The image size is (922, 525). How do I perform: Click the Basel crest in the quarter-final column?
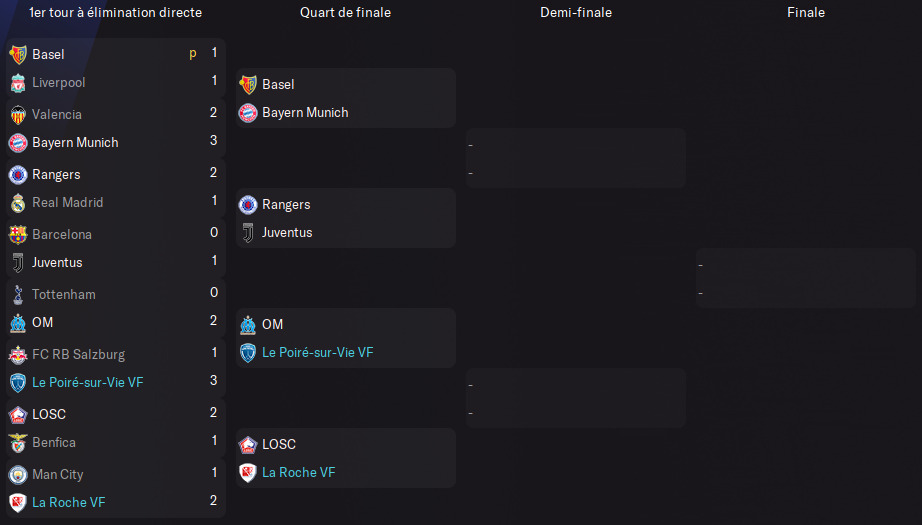click(247, 84)
